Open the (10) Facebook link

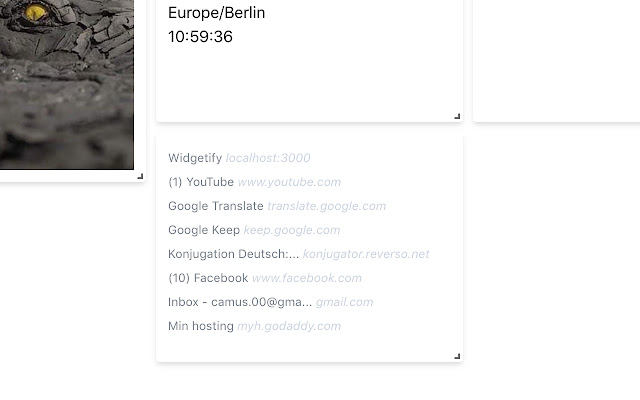tap(264, 278)
